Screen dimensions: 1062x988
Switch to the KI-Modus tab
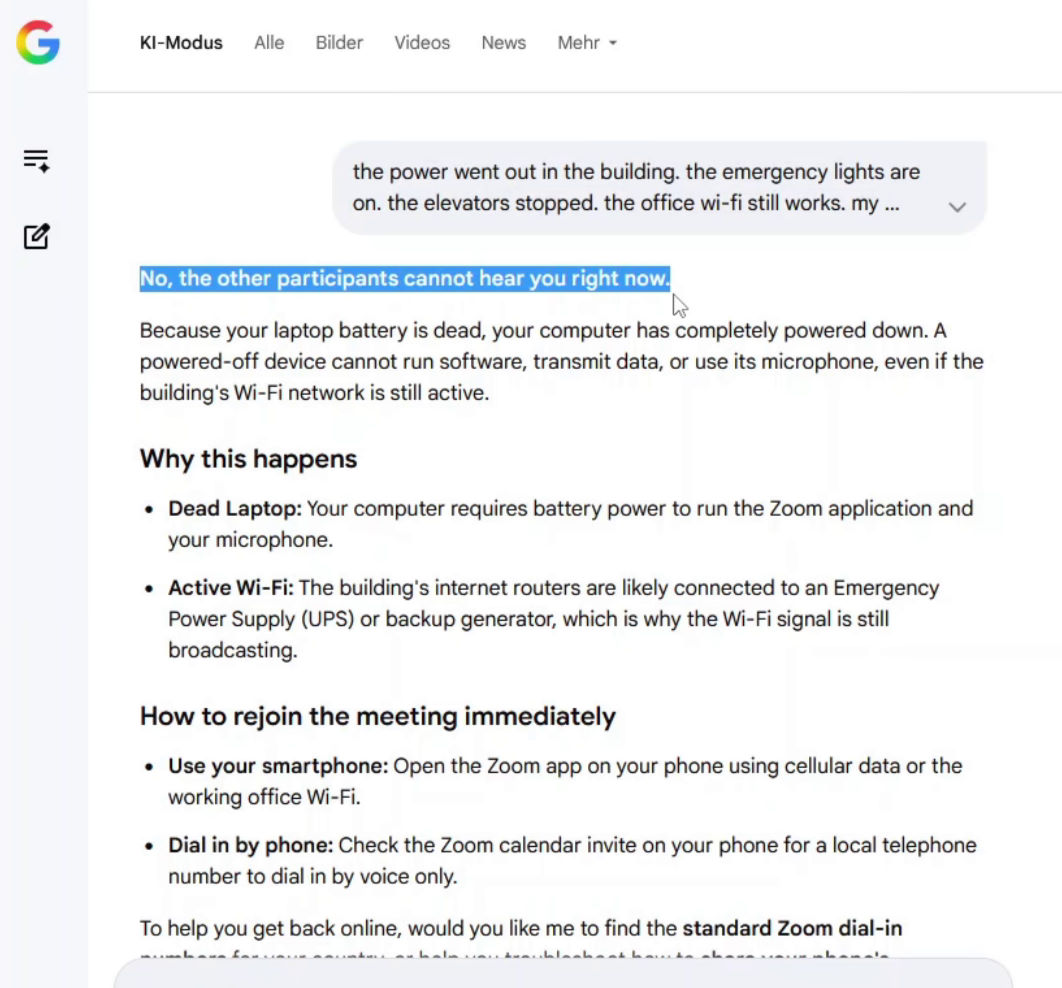tap(181, 43)
